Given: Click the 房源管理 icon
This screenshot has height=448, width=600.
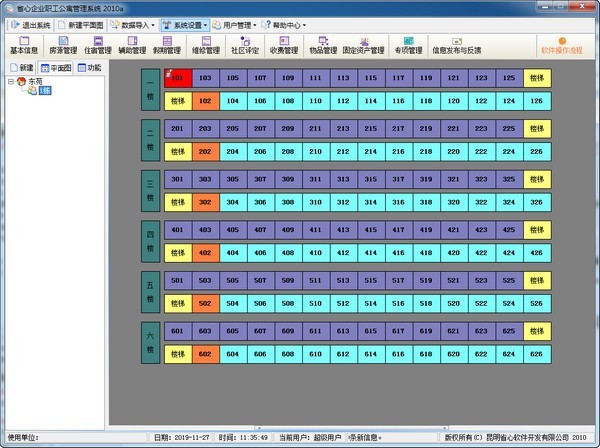Looking at the screenshot, I should (63, 44).
